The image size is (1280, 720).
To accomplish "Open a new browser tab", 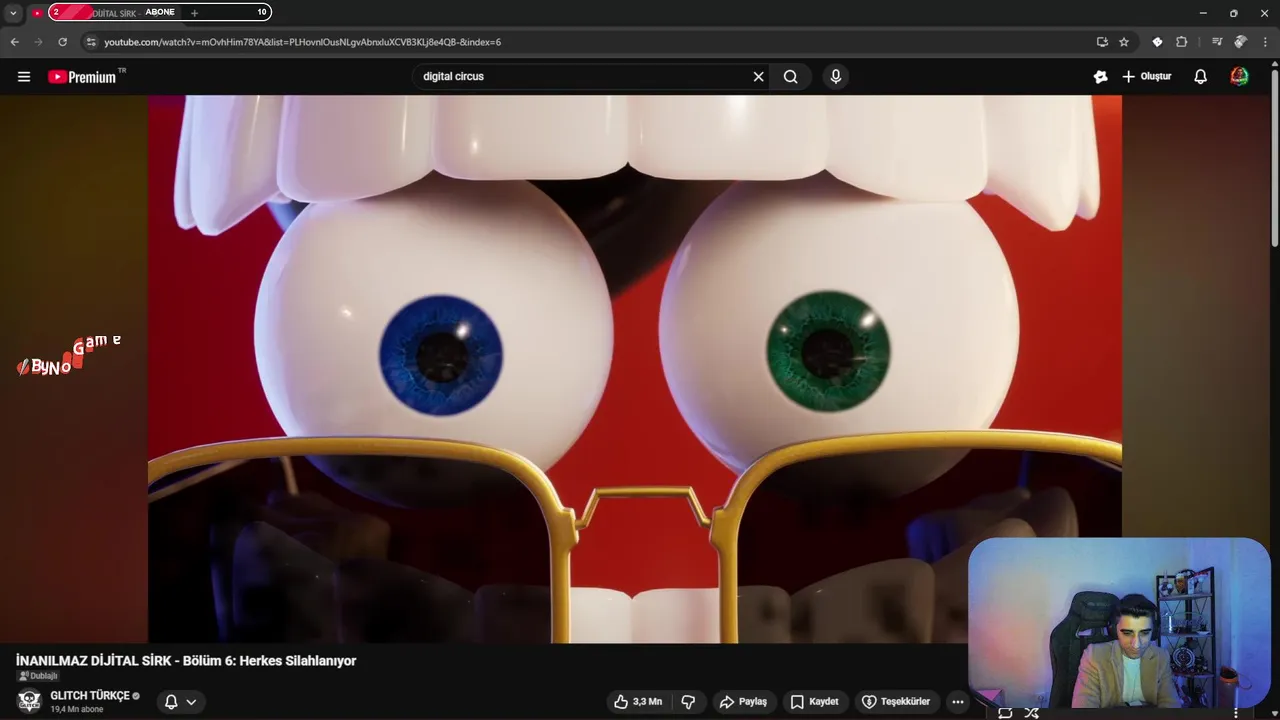I will point(194,13).
